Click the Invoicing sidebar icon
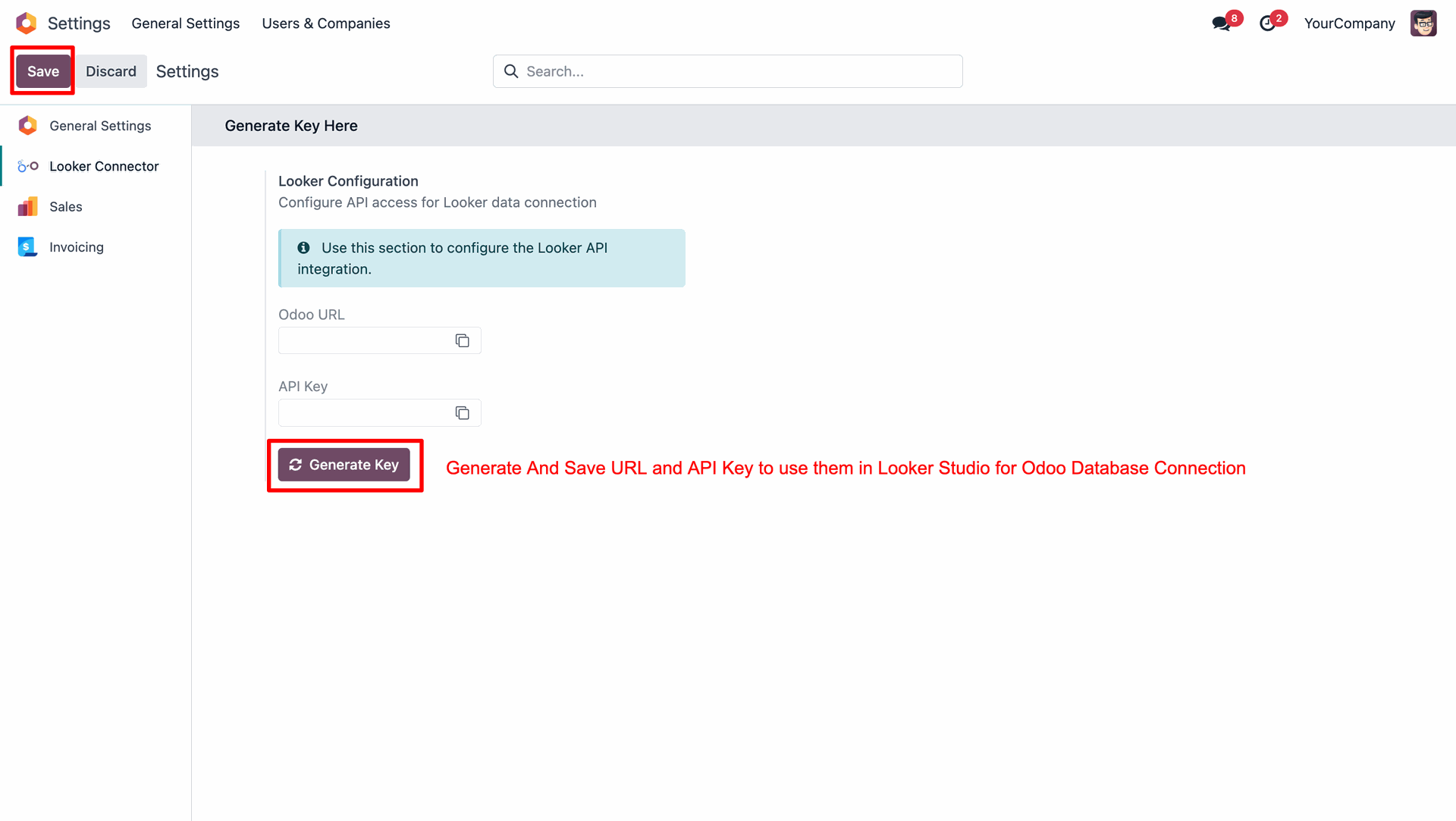 coord(28,247)
